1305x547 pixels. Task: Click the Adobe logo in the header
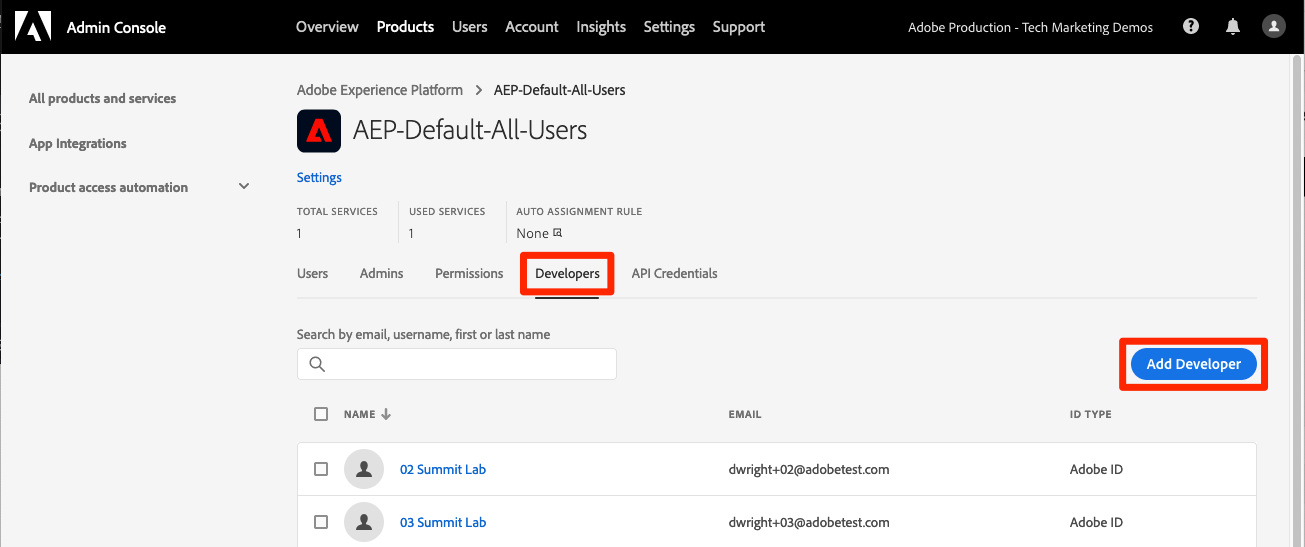click(32, 27)
